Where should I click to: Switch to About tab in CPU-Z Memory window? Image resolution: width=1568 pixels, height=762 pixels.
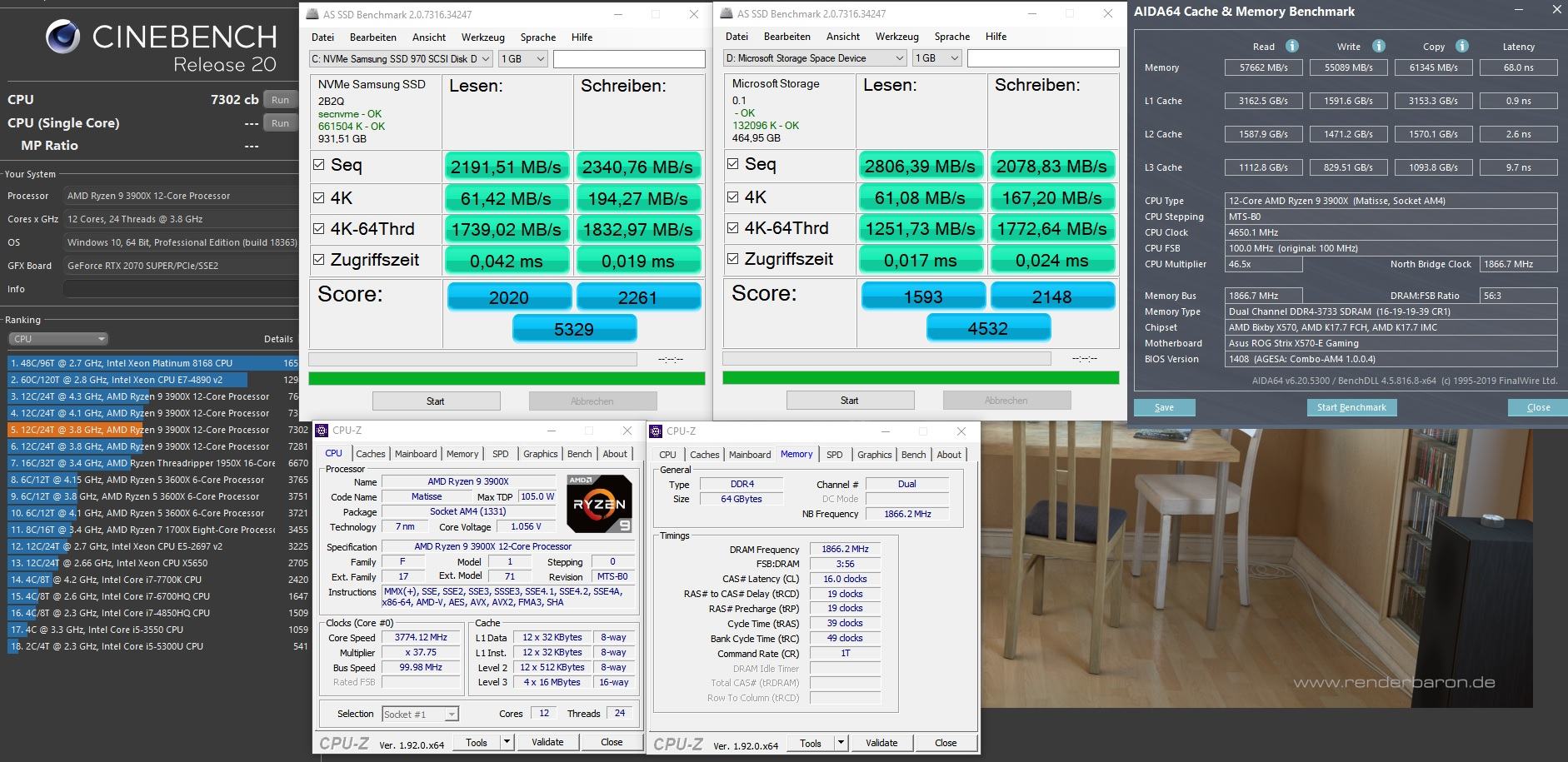949,455
